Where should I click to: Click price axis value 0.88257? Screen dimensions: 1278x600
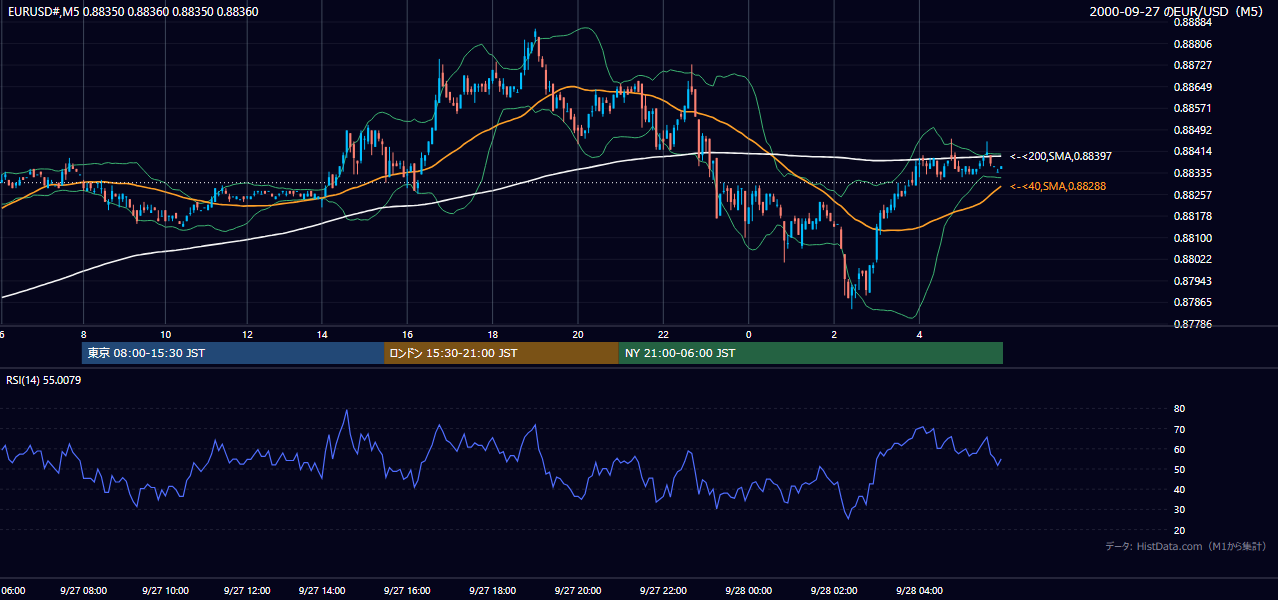[1191, 194]
